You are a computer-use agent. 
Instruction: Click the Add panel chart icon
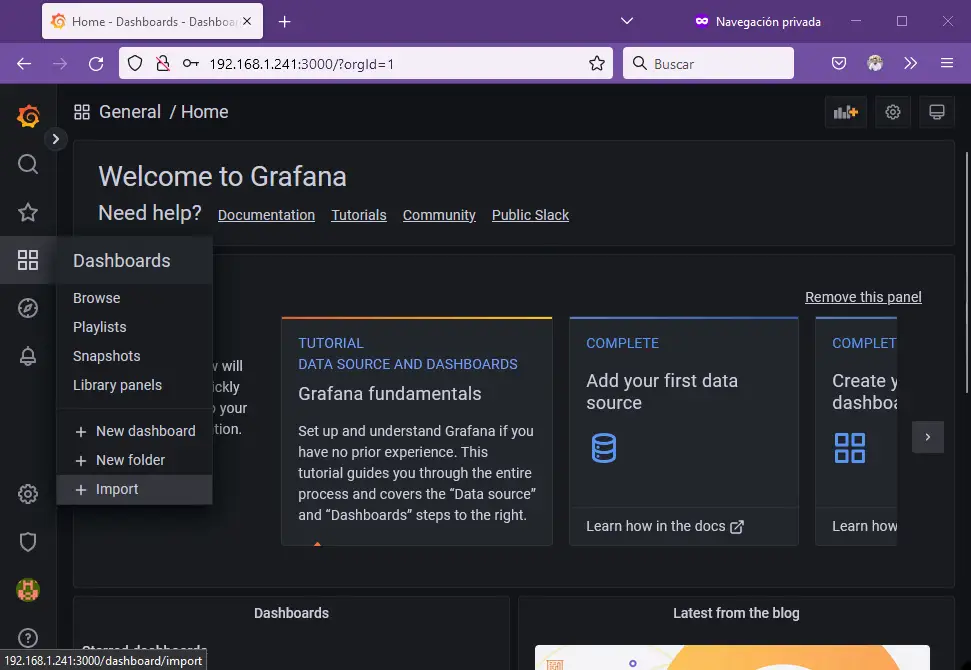[845, 112]
